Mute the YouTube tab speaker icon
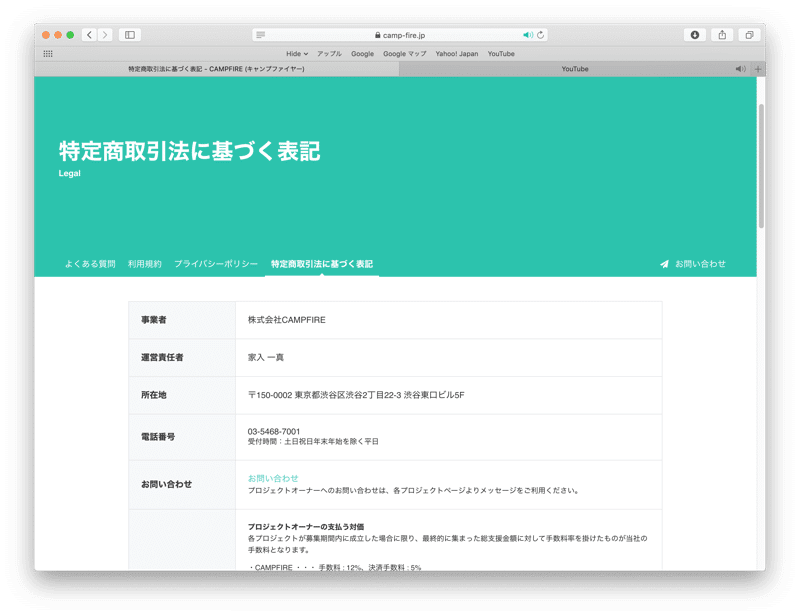This screenshot has height=616, width=800. (x=740, y=69)
